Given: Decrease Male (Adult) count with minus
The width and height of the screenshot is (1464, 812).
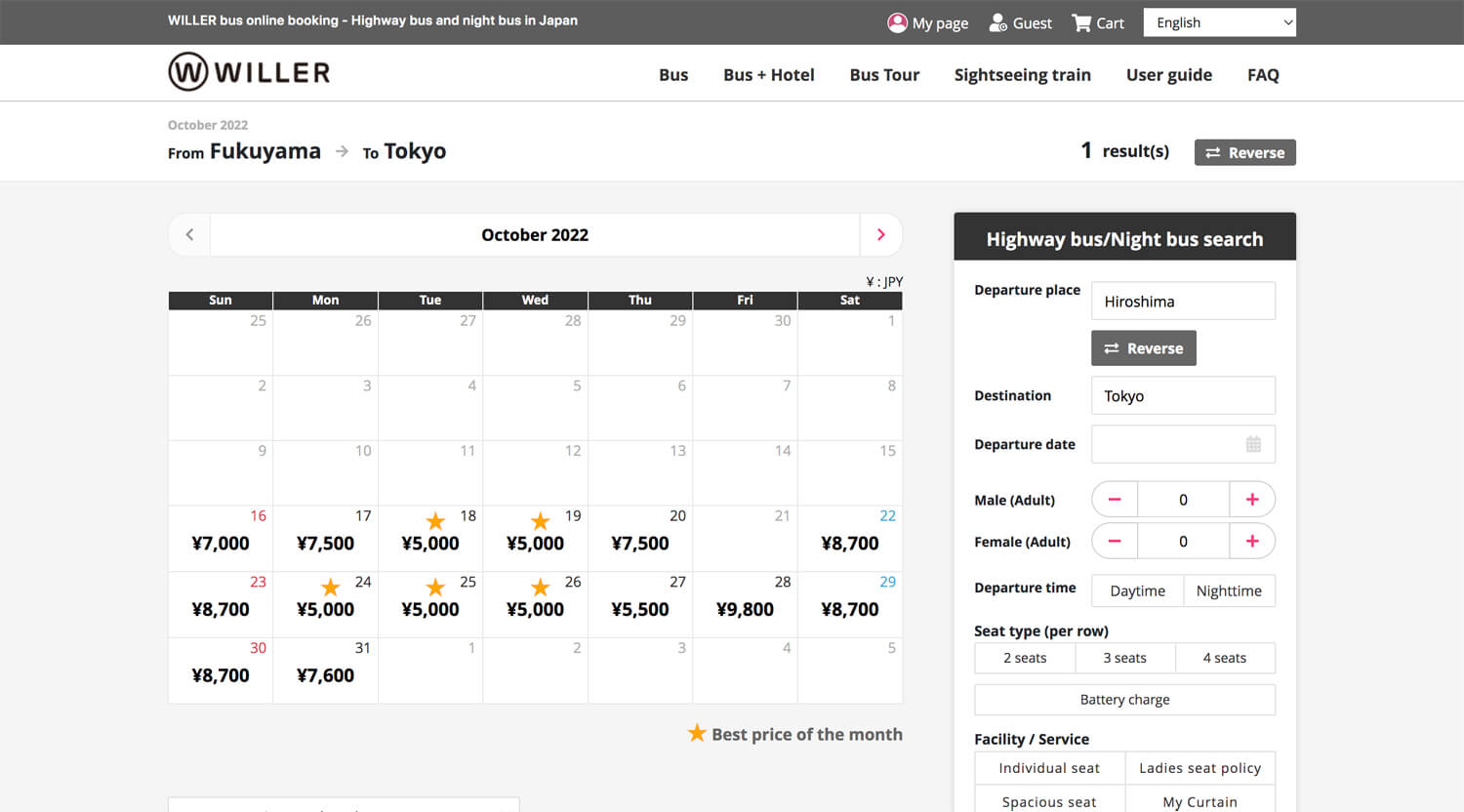Looking at the screenshot, I should (x=1115, y=500).
